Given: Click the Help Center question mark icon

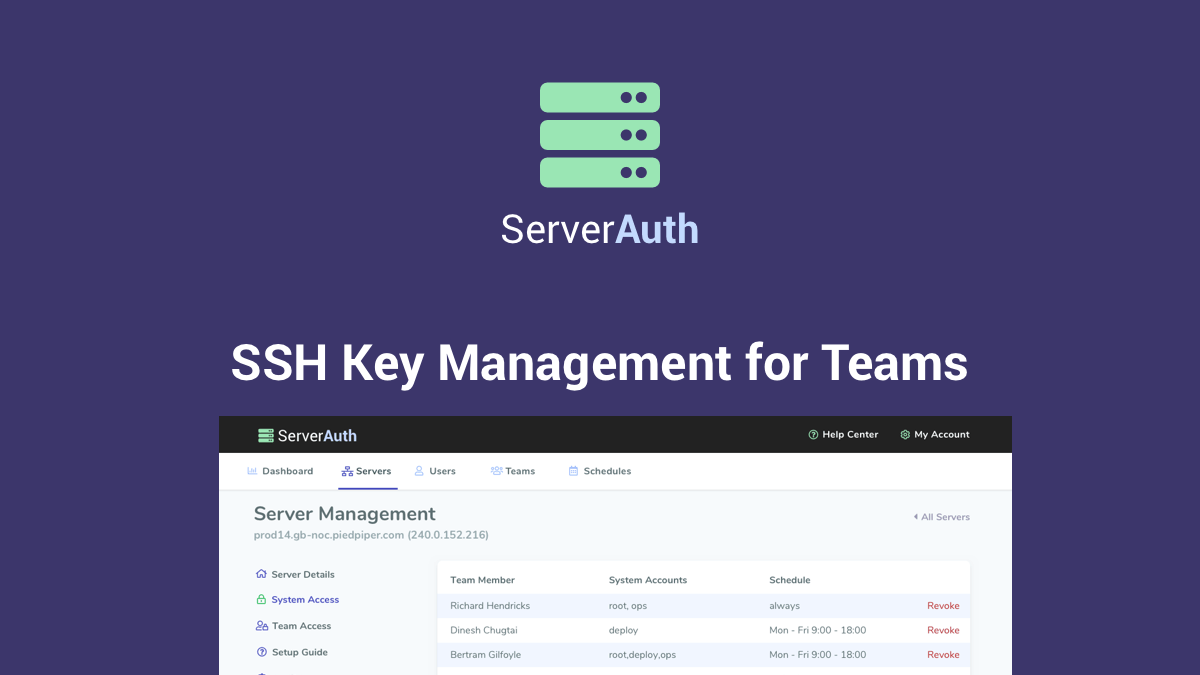Looking at the screenshot, I should pyautogui.click(x=812, y=434).
